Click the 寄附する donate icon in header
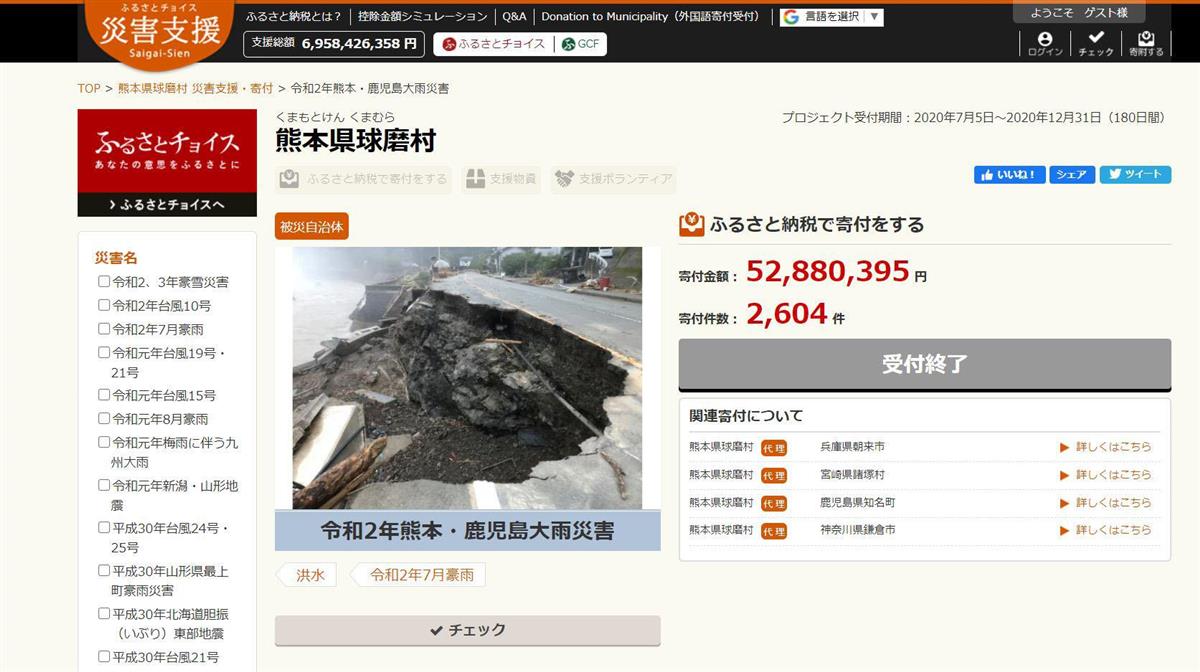 coord(1146,43)
